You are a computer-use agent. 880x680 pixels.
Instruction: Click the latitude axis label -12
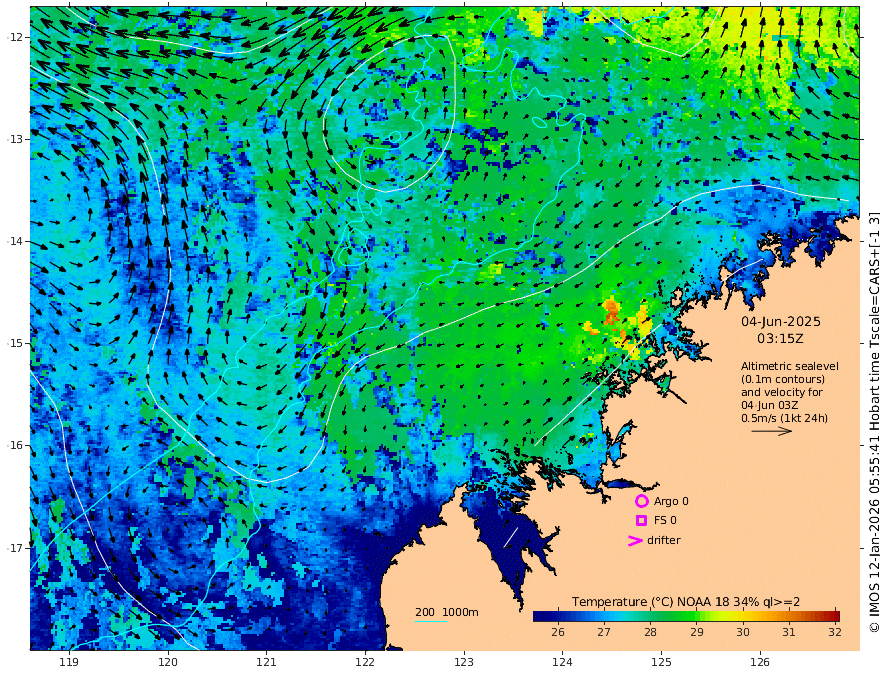tap(13, 37)
